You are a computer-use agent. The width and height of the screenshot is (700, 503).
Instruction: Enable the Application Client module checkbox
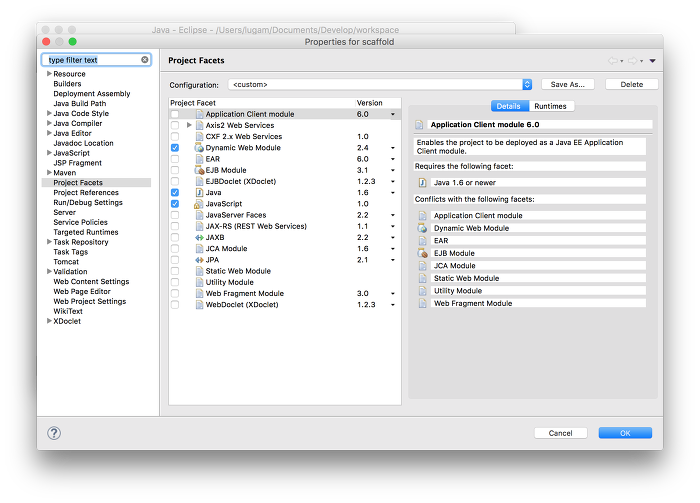pyautogui.click(x=175, y=114)
